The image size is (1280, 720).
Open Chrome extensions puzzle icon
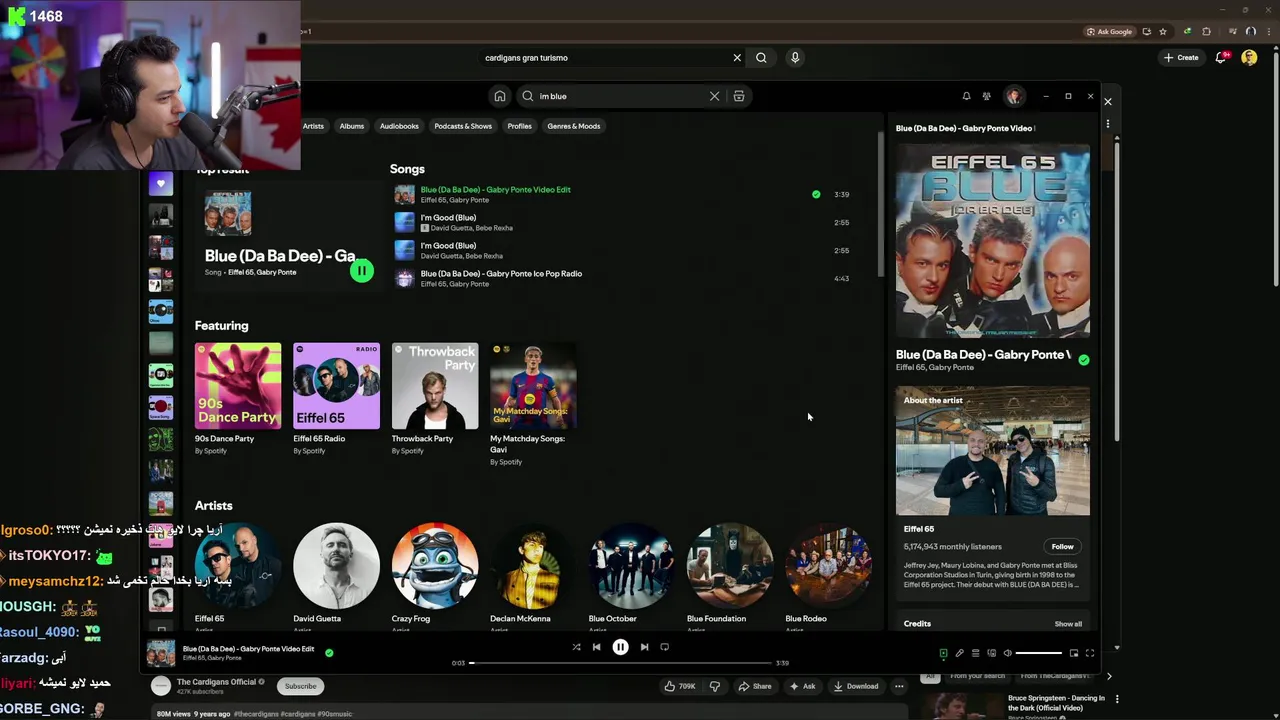pyautogui.click(x=1207, y=32)
